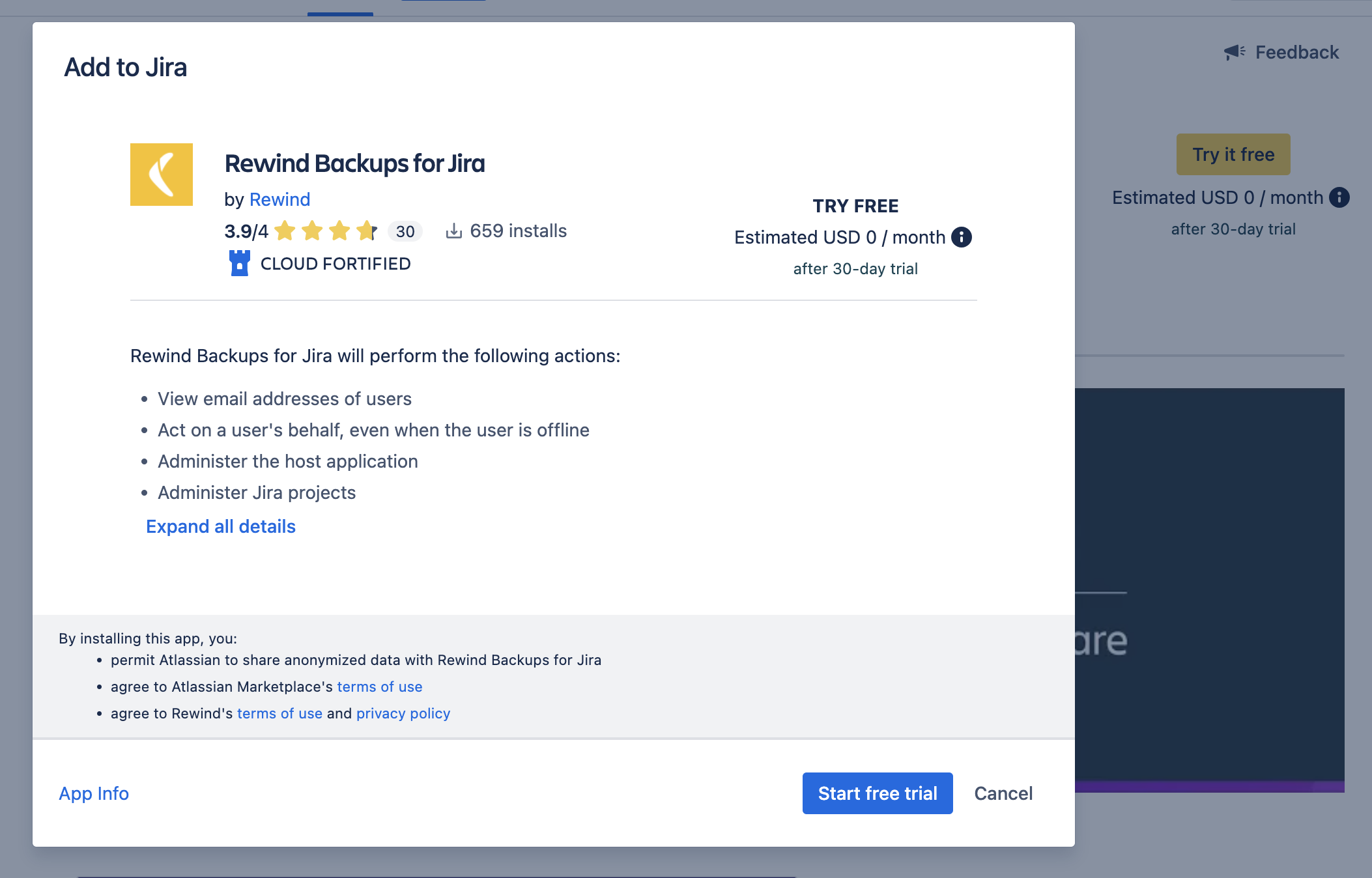Viewport: 1372px width, 878px height.
Task: Open the Rewind vendor page
Action: point(279,199)
